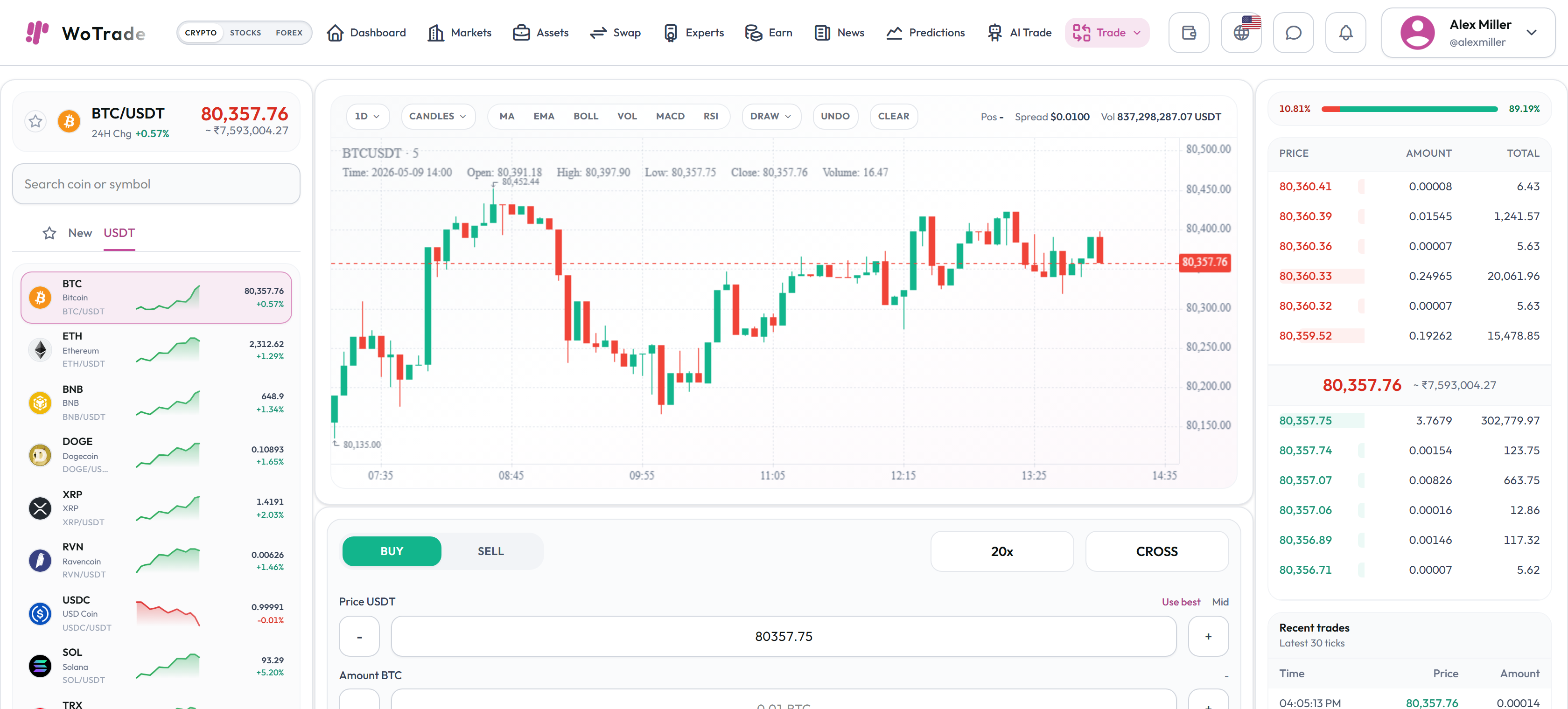Viewport: 1568px width, 709px height.
Task: Focus the Search coin or symbol field
Action: 156,184
